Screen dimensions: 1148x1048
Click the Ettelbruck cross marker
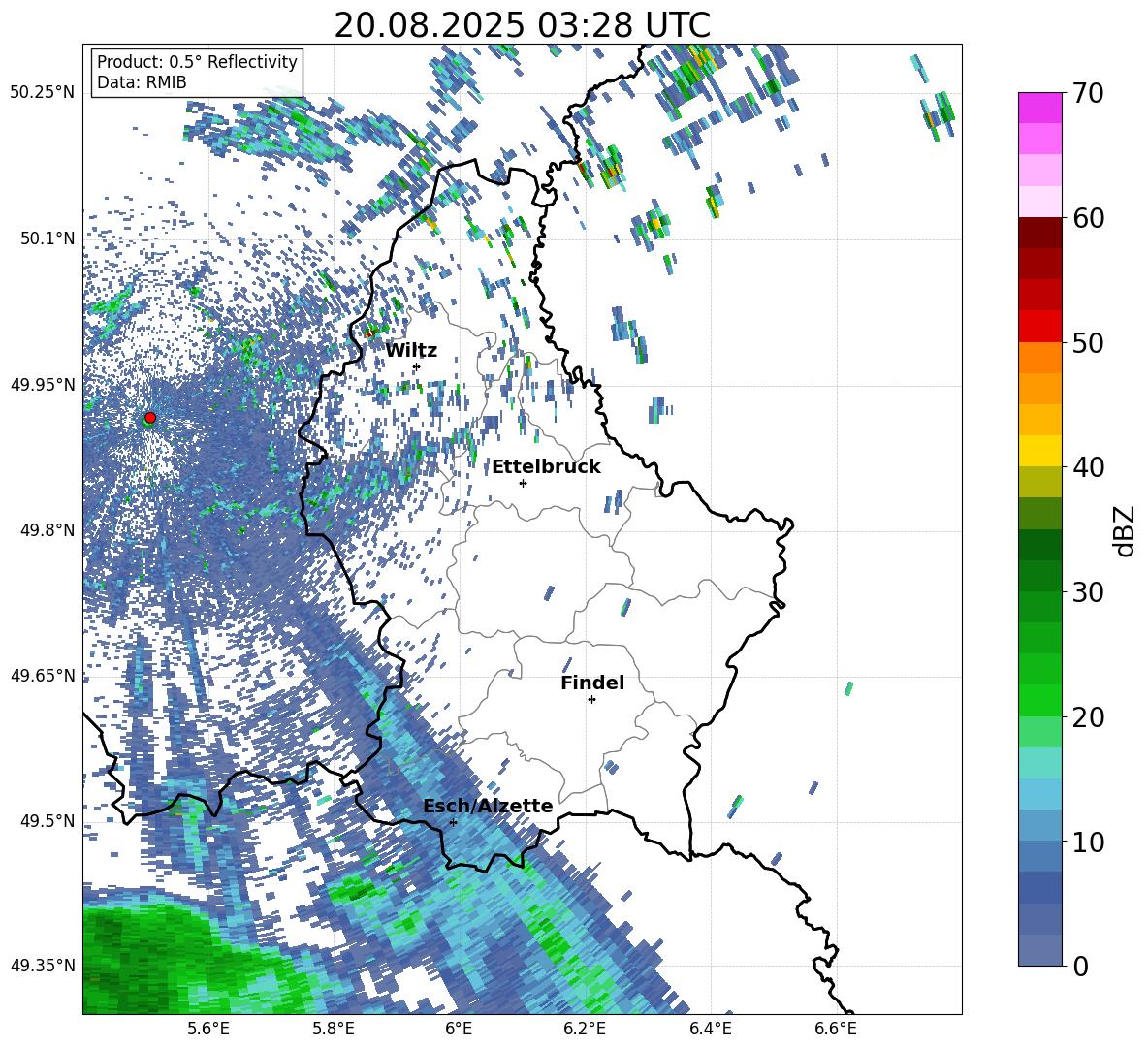(x=523, y=483)
